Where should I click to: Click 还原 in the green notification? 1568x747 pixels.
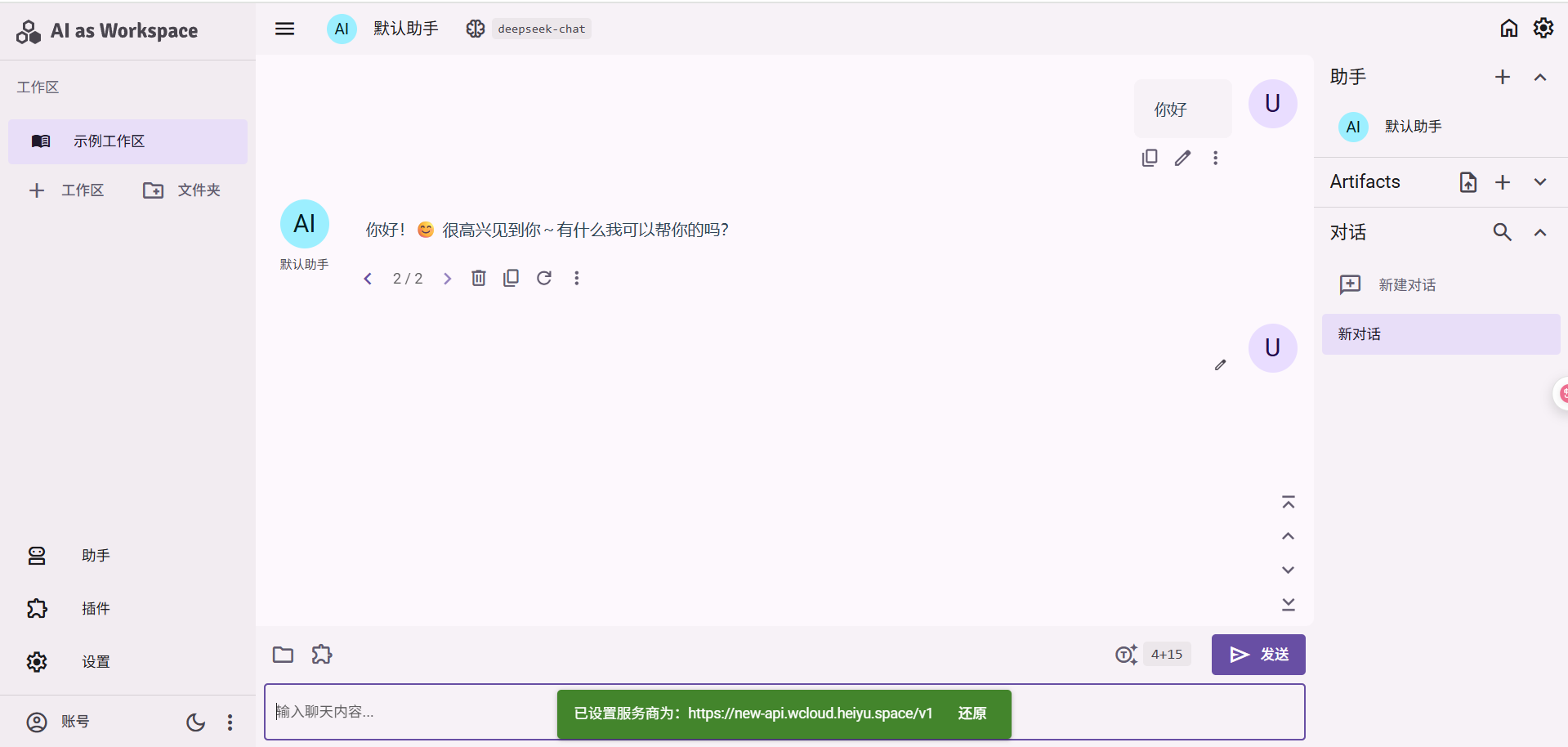[972, 713]
